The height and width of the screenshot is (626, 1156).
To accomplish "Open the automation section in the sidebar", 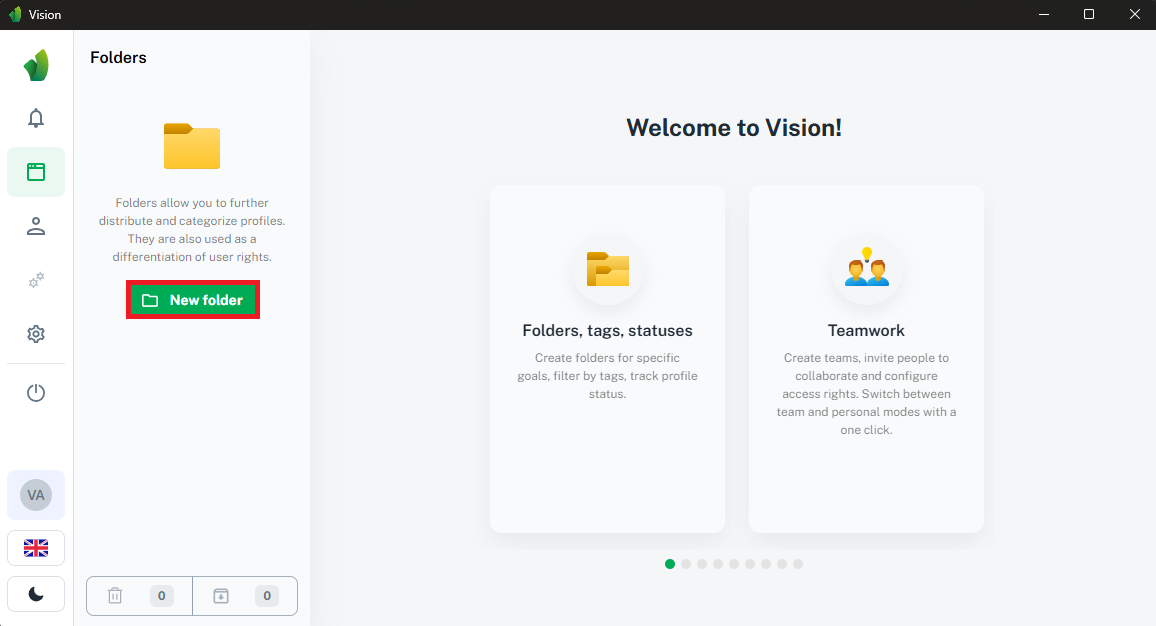I will coord(36,281).
